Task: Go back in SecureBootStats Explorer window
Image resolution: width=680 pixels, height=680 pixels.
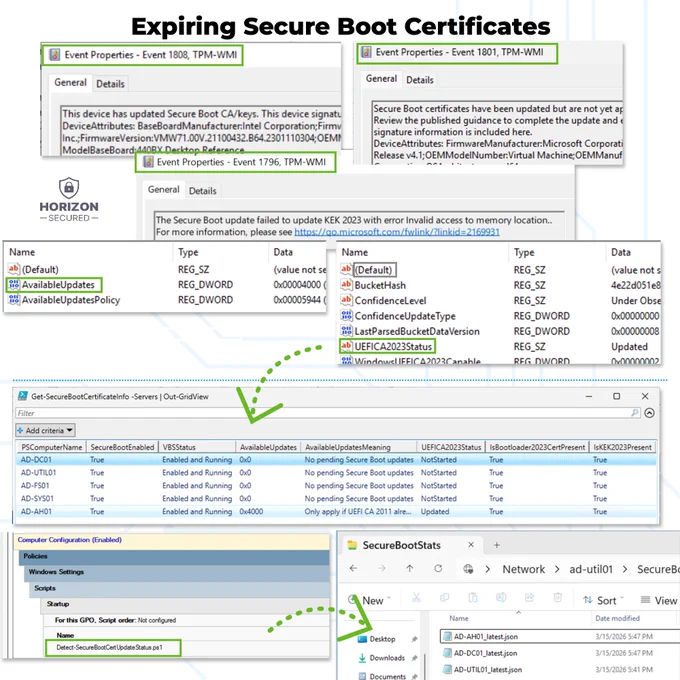Action: click(353, 569)
